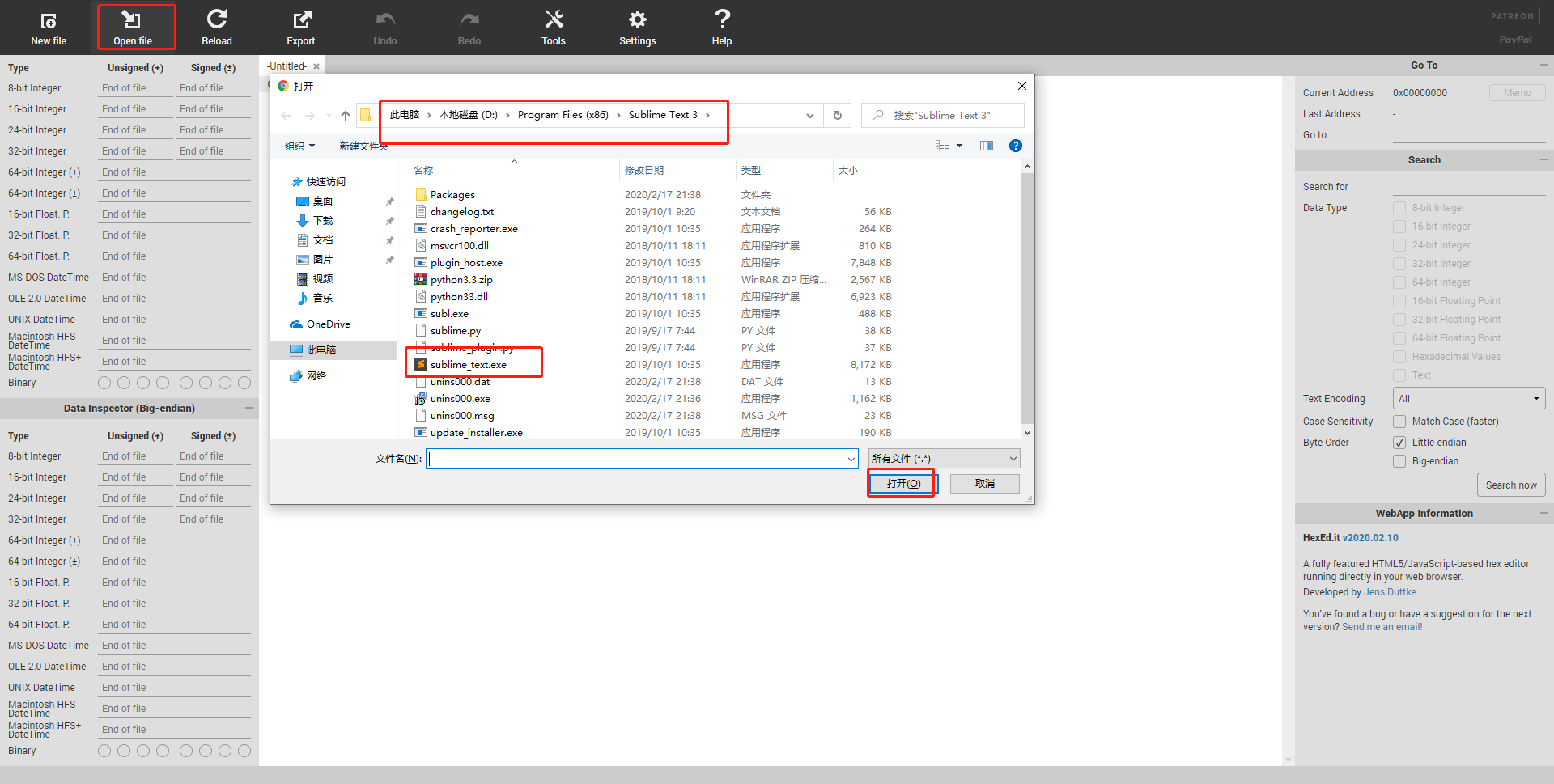Toggle the preview pane icon in dialog
This screenshot has width=1554, height=784.
coord(987,146)
